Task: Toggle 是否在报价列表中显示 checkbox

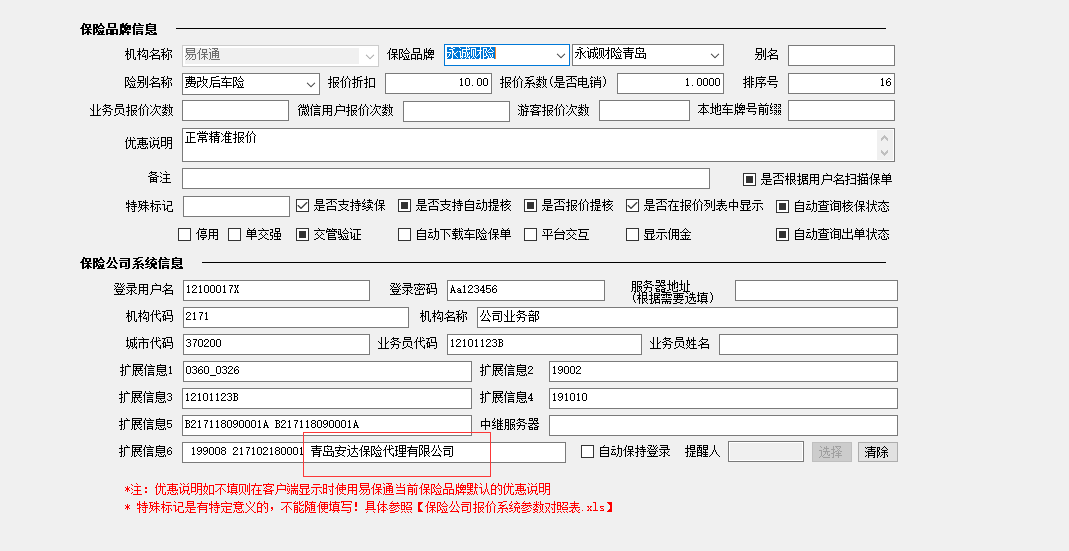Action: click(x=633, y=205)
